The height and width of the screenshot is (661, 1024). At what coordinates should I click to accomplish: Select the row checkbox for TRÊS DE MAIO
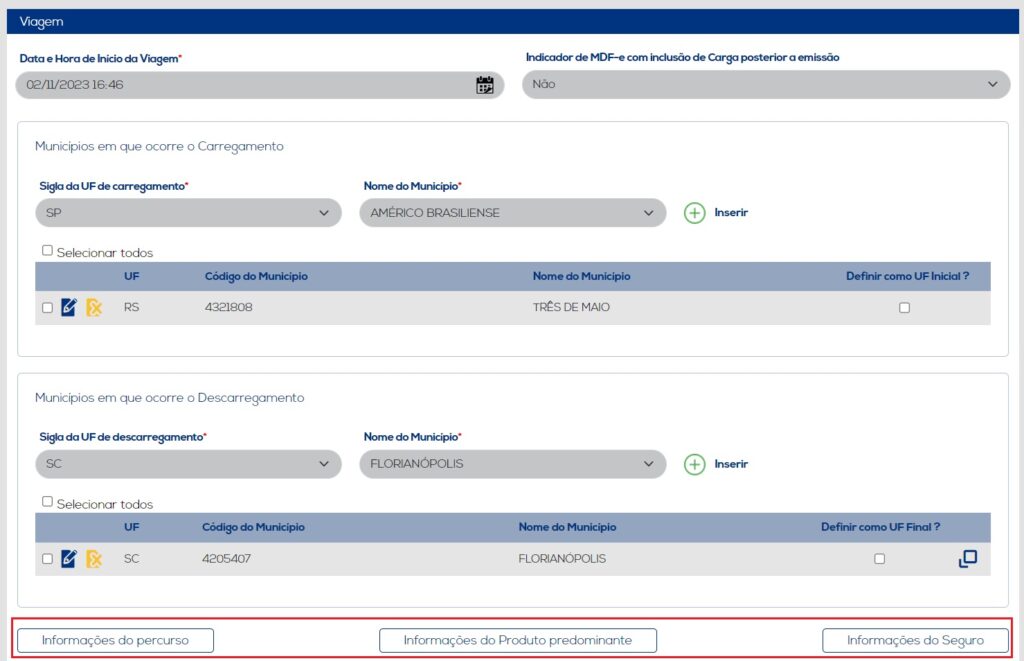click(47, 308)
